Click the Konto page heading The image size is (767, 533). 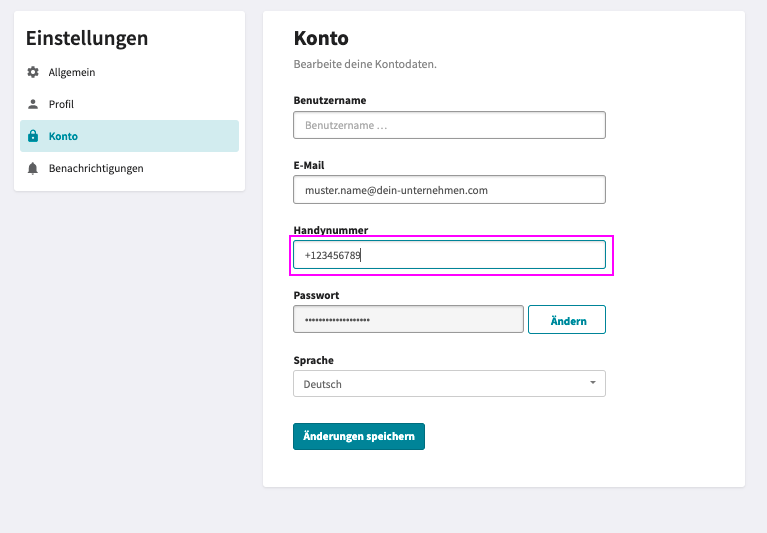point(321,38)
